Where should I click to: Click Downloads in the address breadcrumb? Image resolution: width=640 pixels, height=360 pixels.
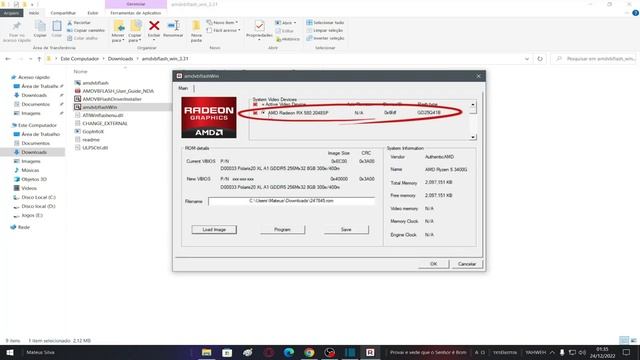coord(120,59)
